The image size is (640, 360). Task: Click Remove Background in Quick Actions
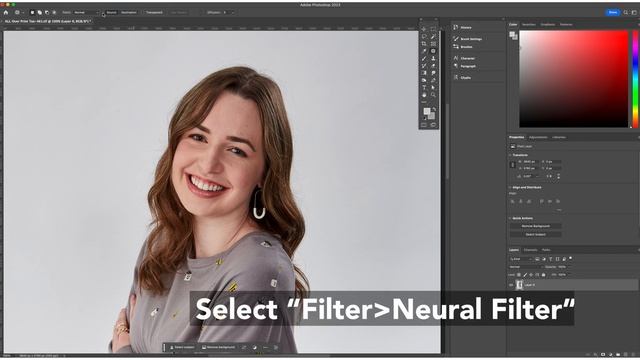[536, 226]
